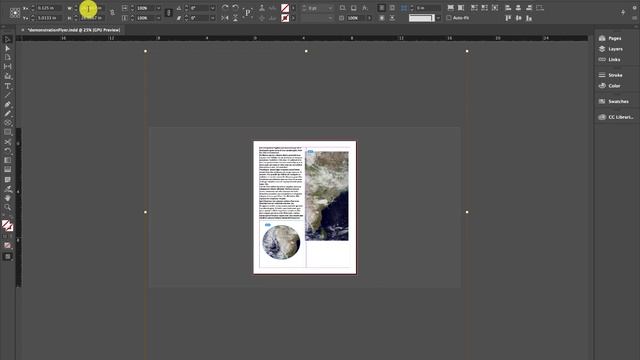Select the Pen tool
This screenshot has width=640, height=360.
coord(7,104)
